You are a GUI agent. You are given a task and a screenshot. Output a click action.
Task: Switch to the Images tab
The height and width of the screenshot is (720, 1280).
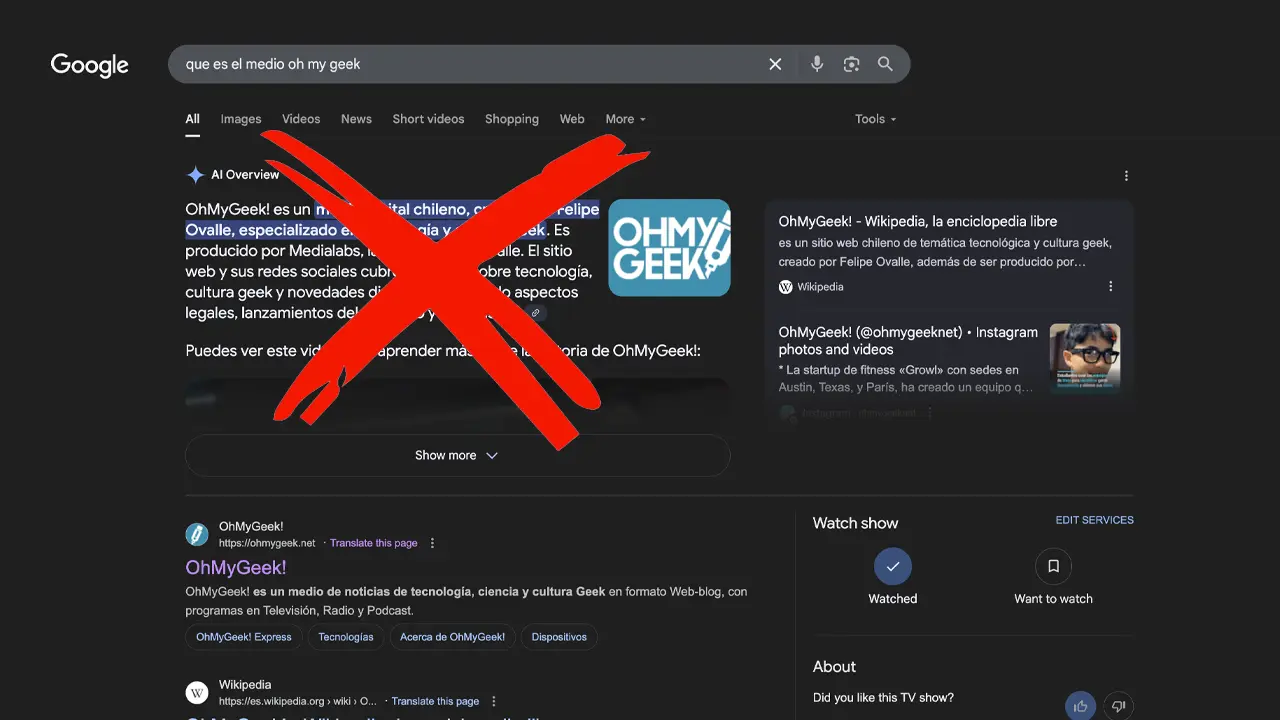click(x=241, y=119)
